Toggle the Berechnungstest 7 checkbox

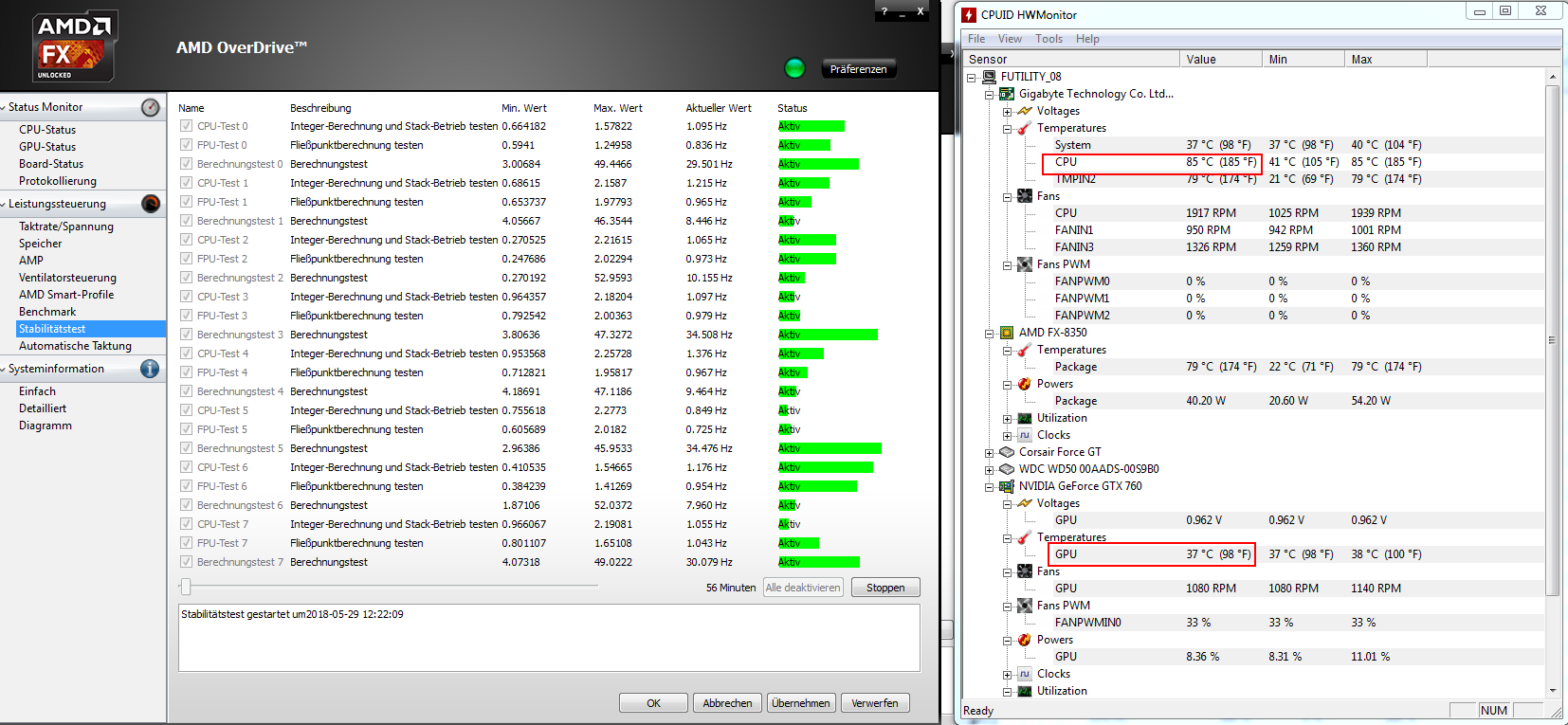click(x=186, y=562)
